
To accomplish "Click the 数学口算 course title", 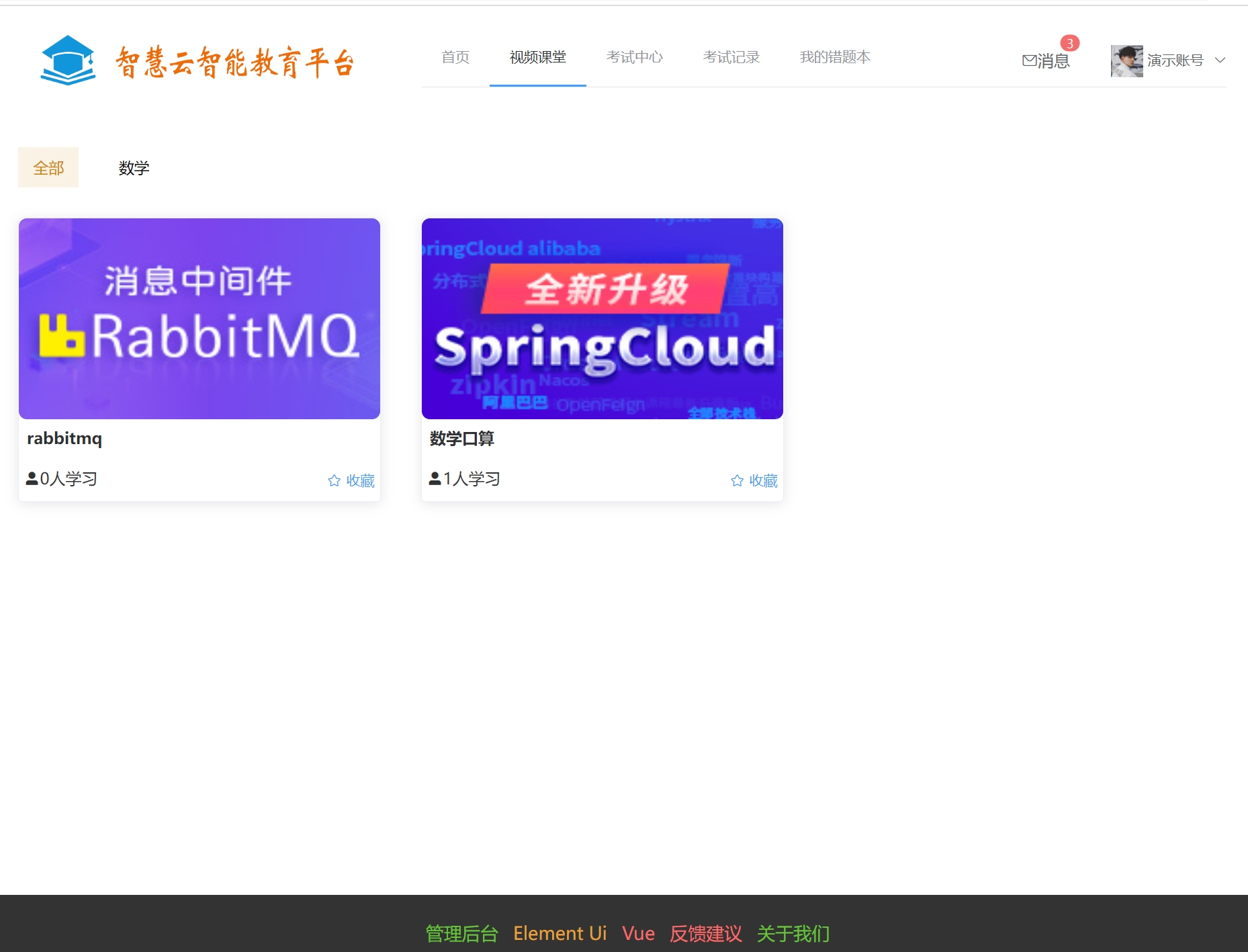I will point(462,439).
